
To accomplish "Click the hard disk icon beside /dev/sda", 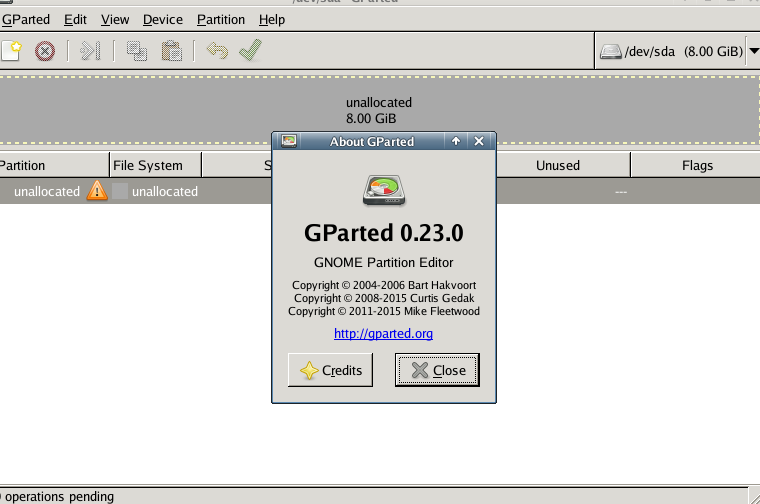I will 611,51.
